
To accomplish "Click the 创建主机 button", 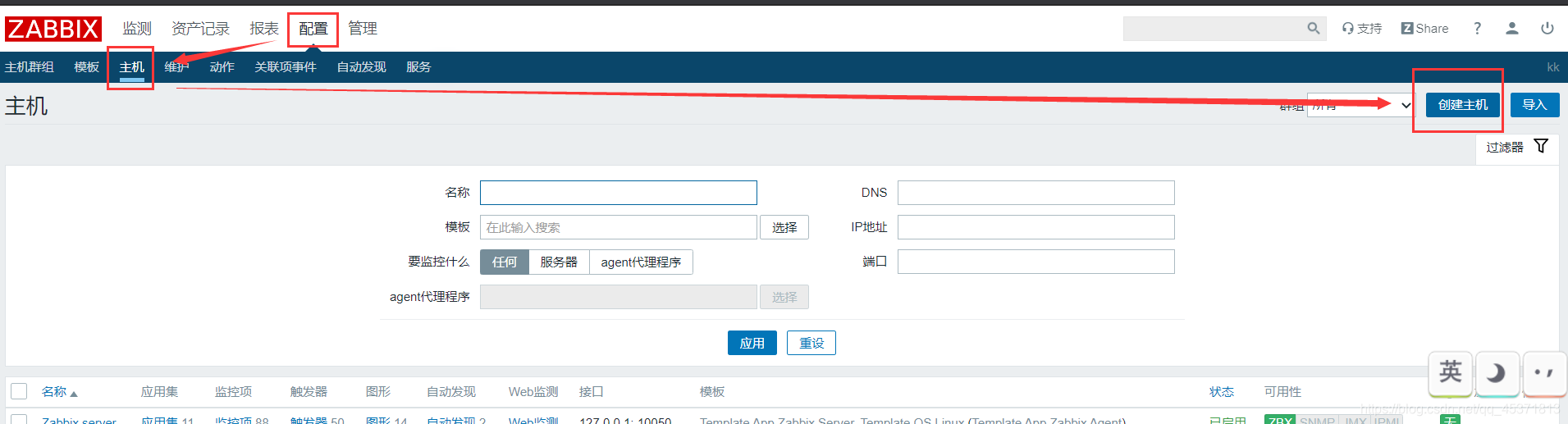I will 1462,105.
